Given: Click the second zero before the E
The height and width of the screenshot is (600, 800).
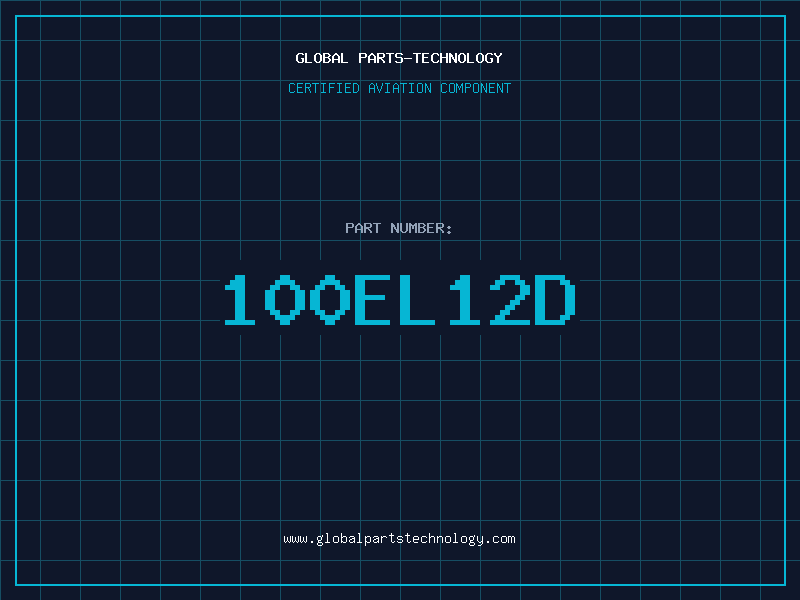Looking at the screenshot, I should click(330, 299).
